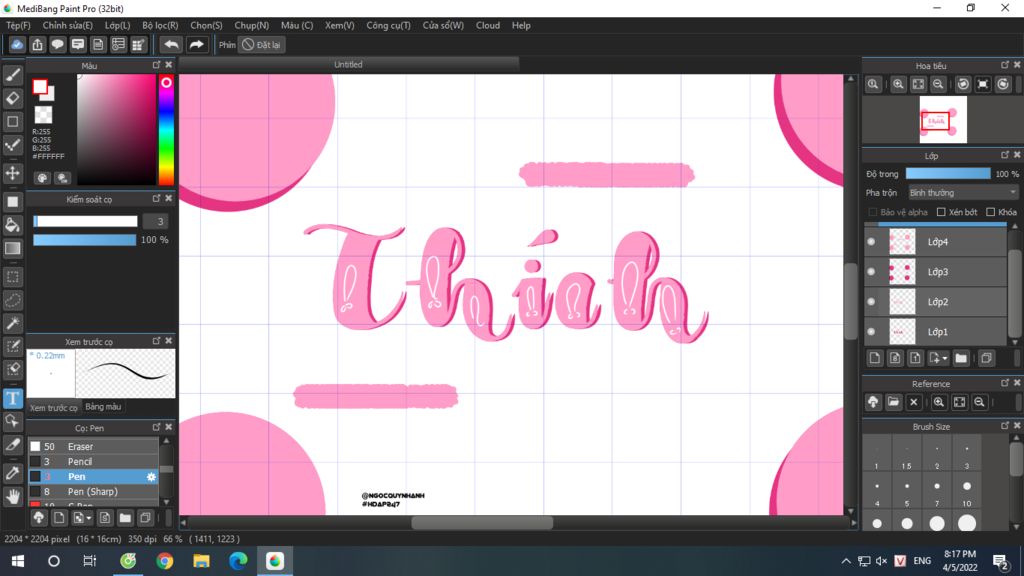
Task: Select the Eraser brush in brush list
Action: click(93, 447)
